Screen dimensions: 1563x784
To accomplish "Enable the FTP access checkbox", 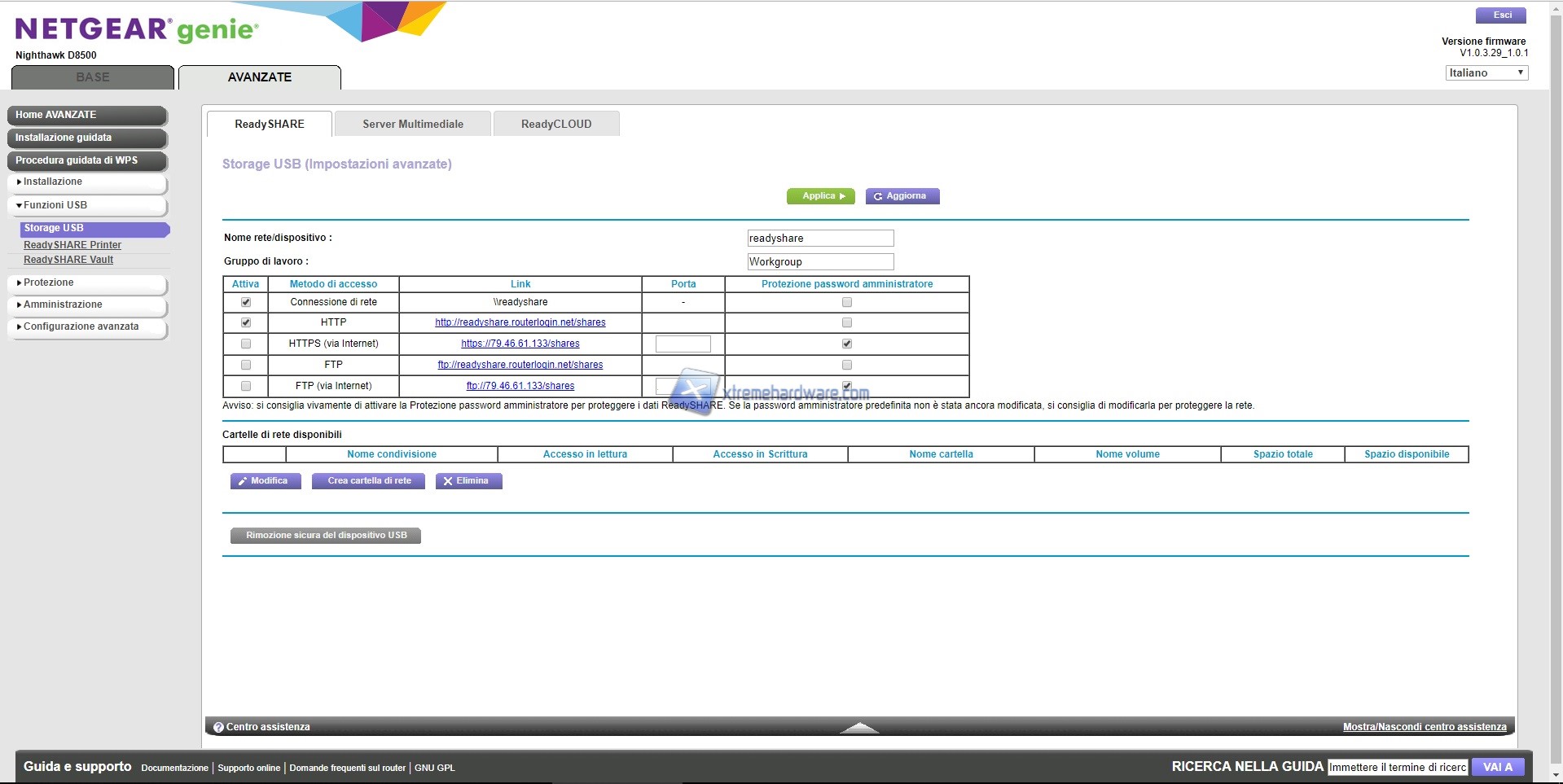I will [x=246, y=365].
